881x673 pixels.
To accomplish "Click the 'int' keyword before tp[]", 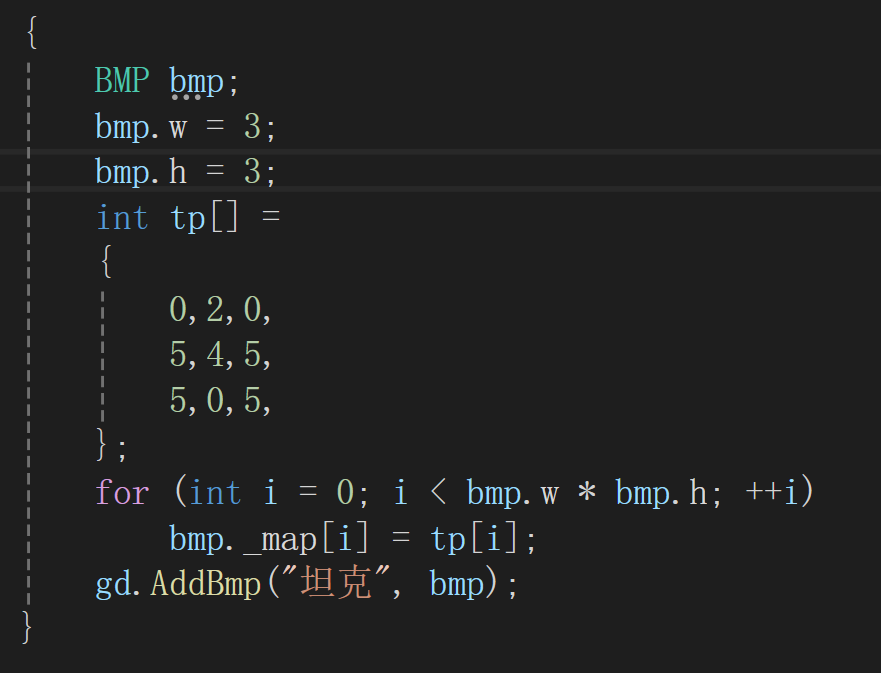I will coord(122,217).
